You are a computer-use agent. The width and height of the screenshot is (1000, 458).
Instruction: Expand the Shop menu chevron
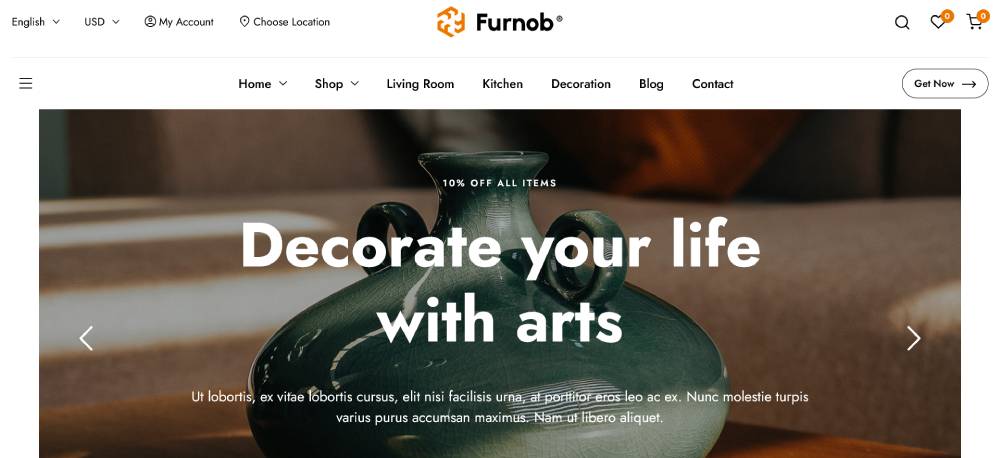pyautogui.click(x=355, y=84)
